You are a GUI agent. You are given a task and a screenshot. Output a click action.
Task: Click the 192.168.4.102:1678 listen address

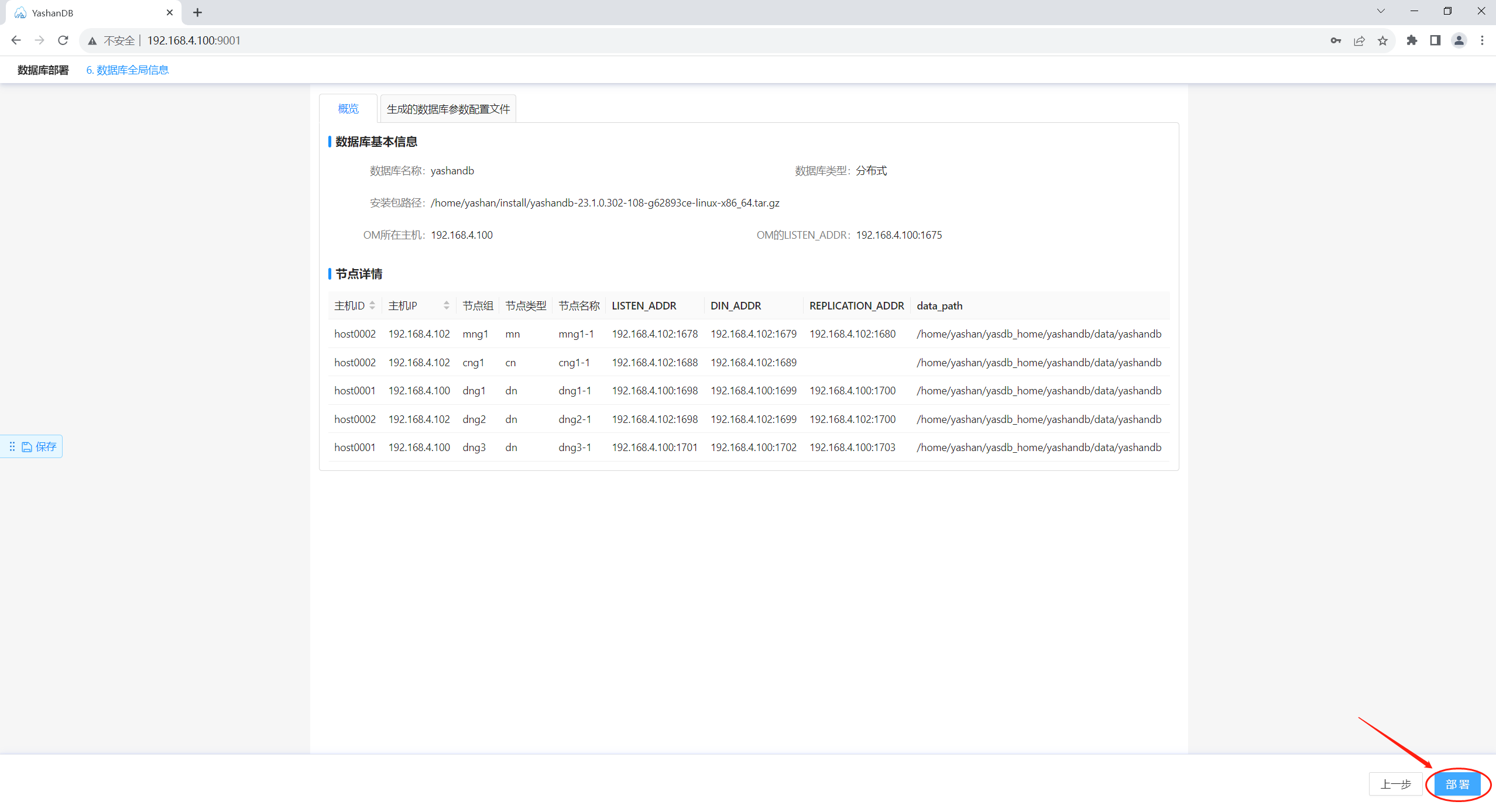(x=655, y=334)
